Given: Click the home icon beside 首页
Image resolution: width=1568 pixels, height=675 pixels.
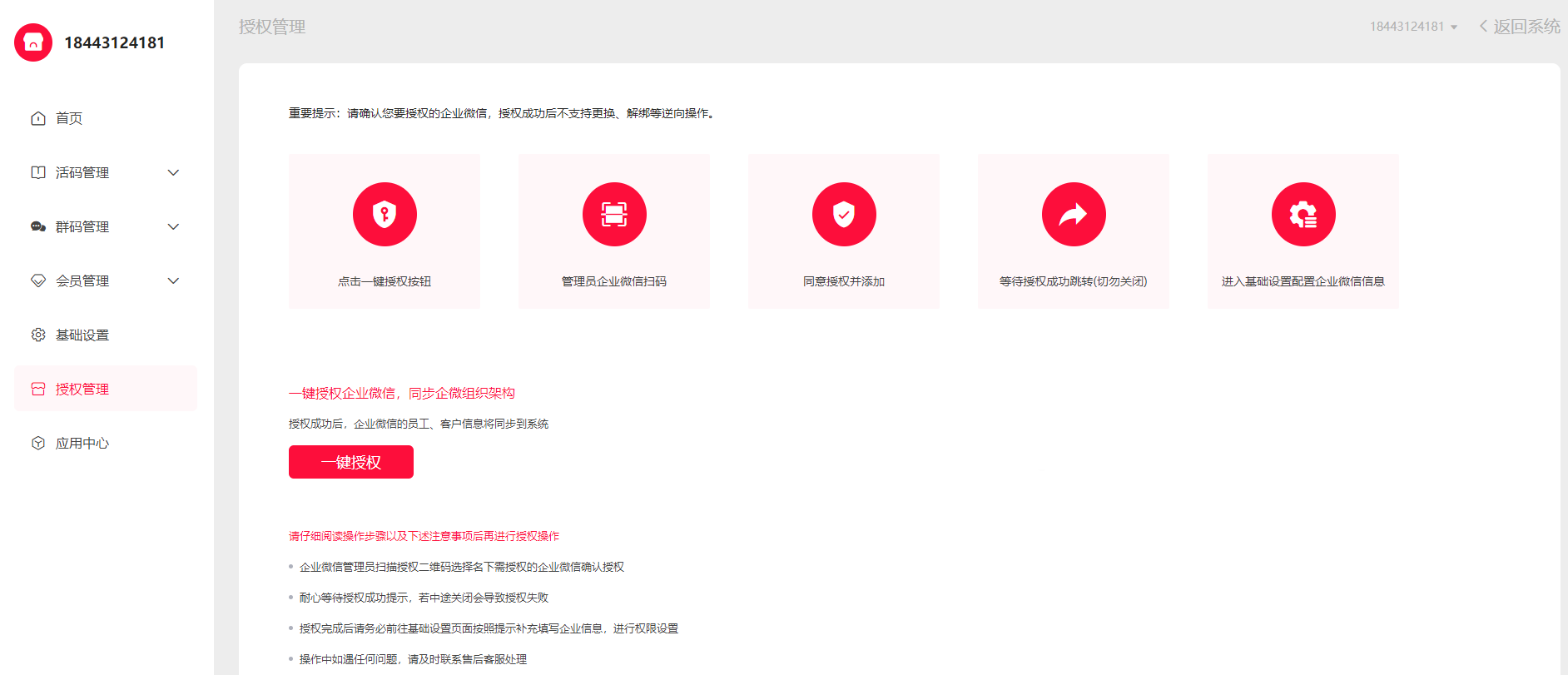Looking at the screenshot, I should pyautogui.click(x=38, y=118).
